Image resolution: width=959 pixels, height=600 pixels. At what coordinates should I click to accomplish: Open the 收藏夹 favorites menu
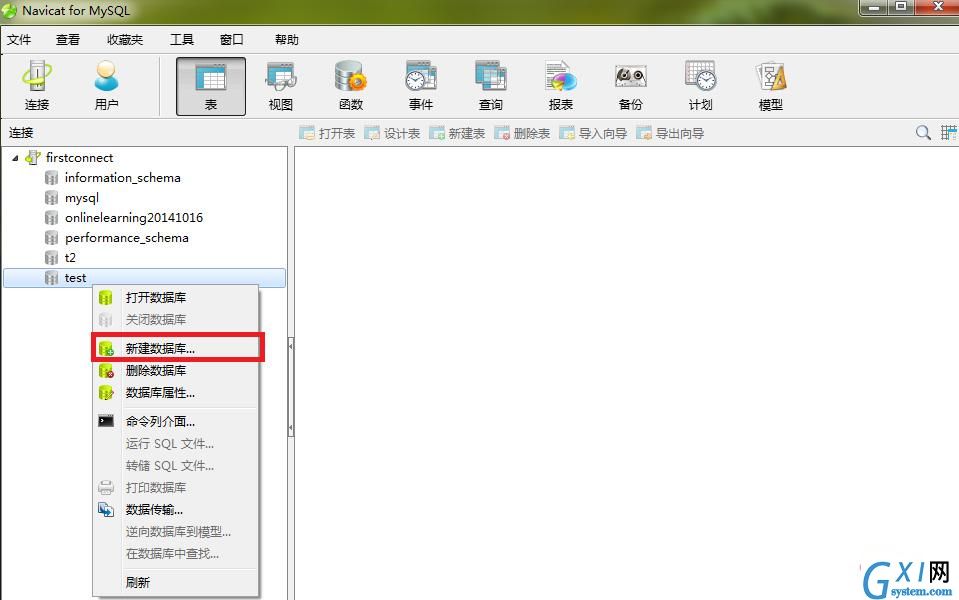point(125,40)
